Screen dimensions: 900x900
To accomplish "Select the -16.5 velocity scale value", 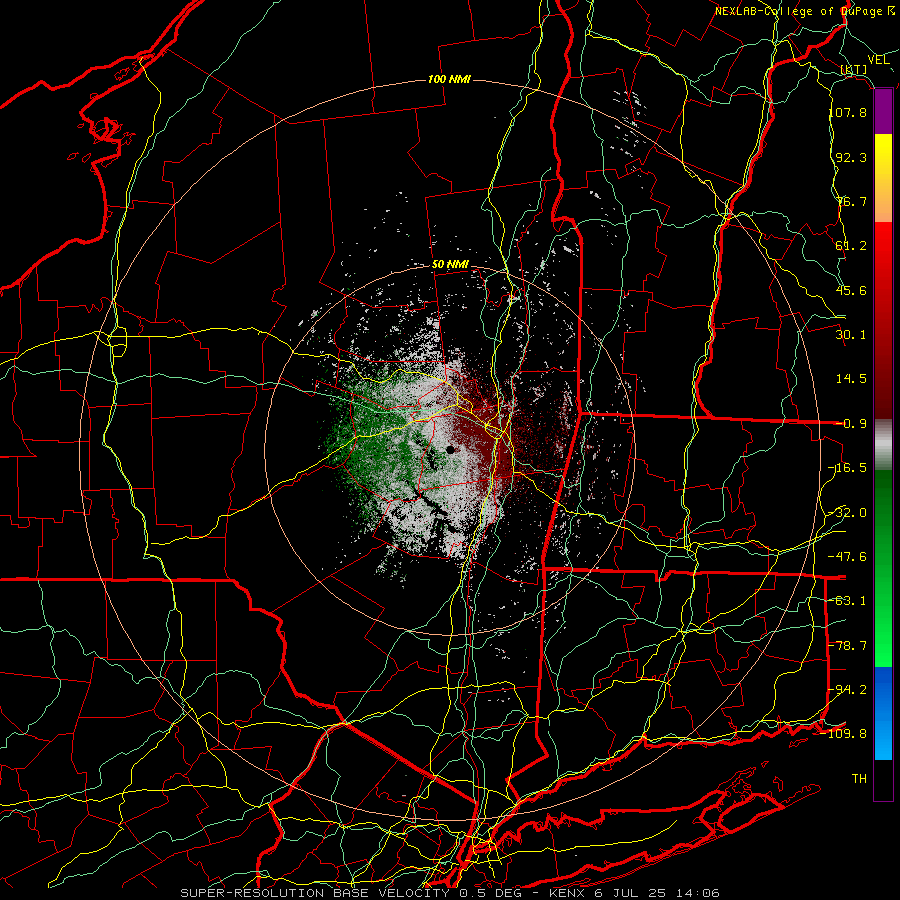I will (848, 468).
